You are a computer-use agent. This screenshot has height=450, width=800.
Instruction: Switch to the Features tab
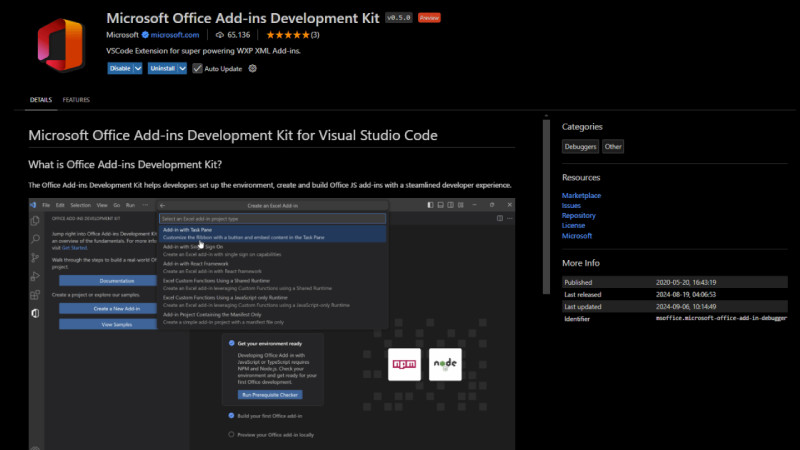pos(76,100)
